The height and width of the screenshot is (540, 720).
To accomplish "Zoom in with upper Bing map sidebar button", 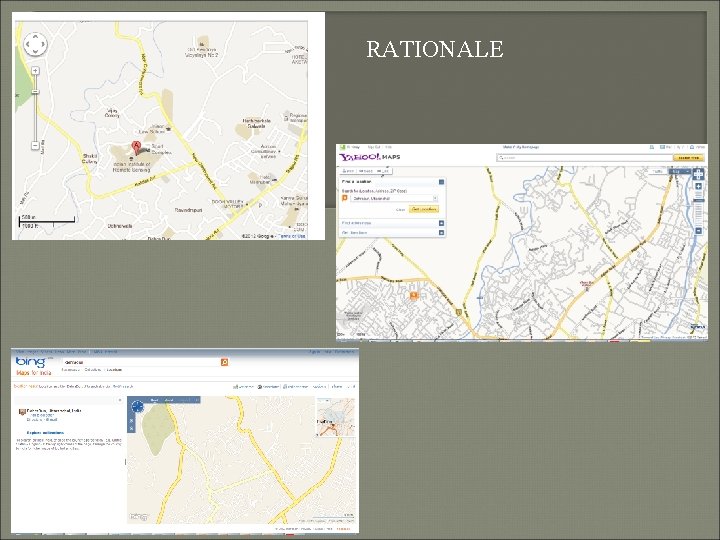I will (131, 420).
